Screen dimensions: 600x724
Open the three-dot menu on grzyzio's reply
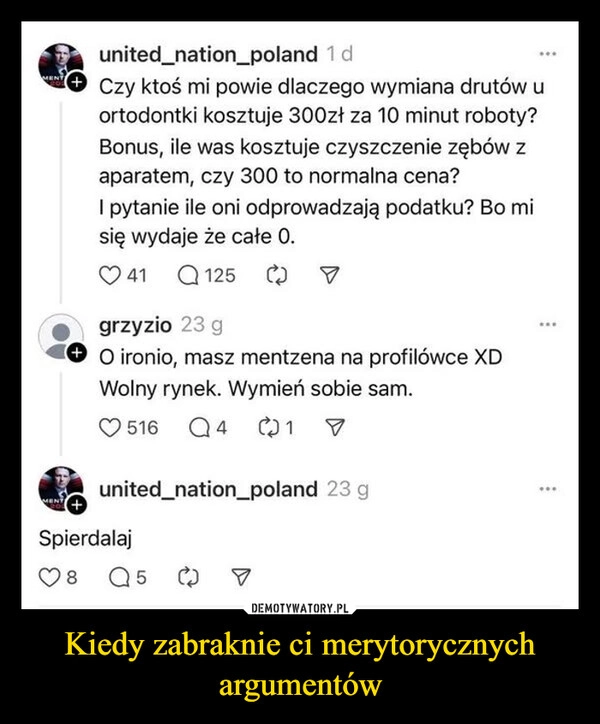[548, 325]
